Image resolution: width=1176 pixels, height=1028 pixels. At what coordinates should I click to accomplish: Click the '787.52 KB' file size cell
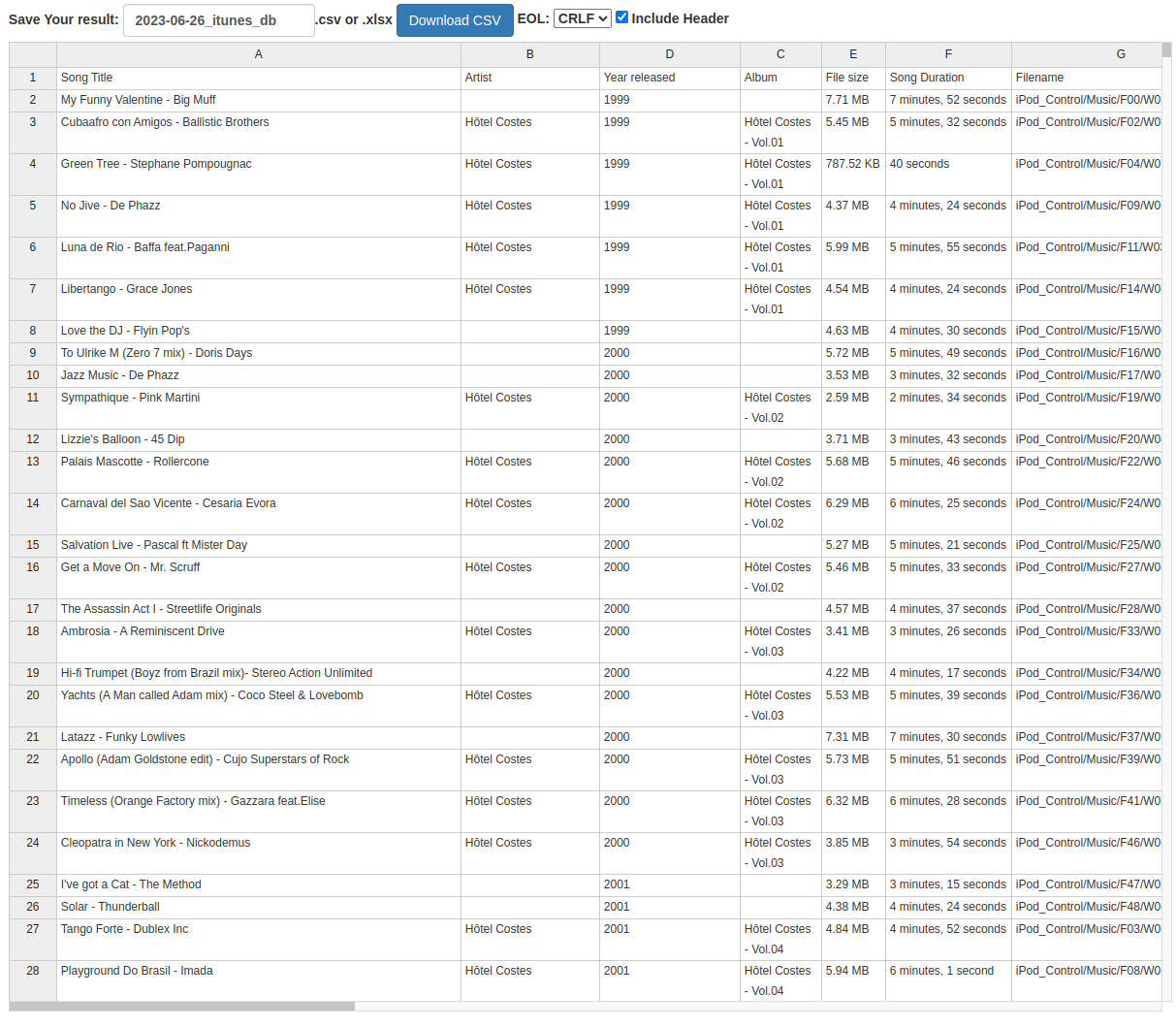click(853, 175)
